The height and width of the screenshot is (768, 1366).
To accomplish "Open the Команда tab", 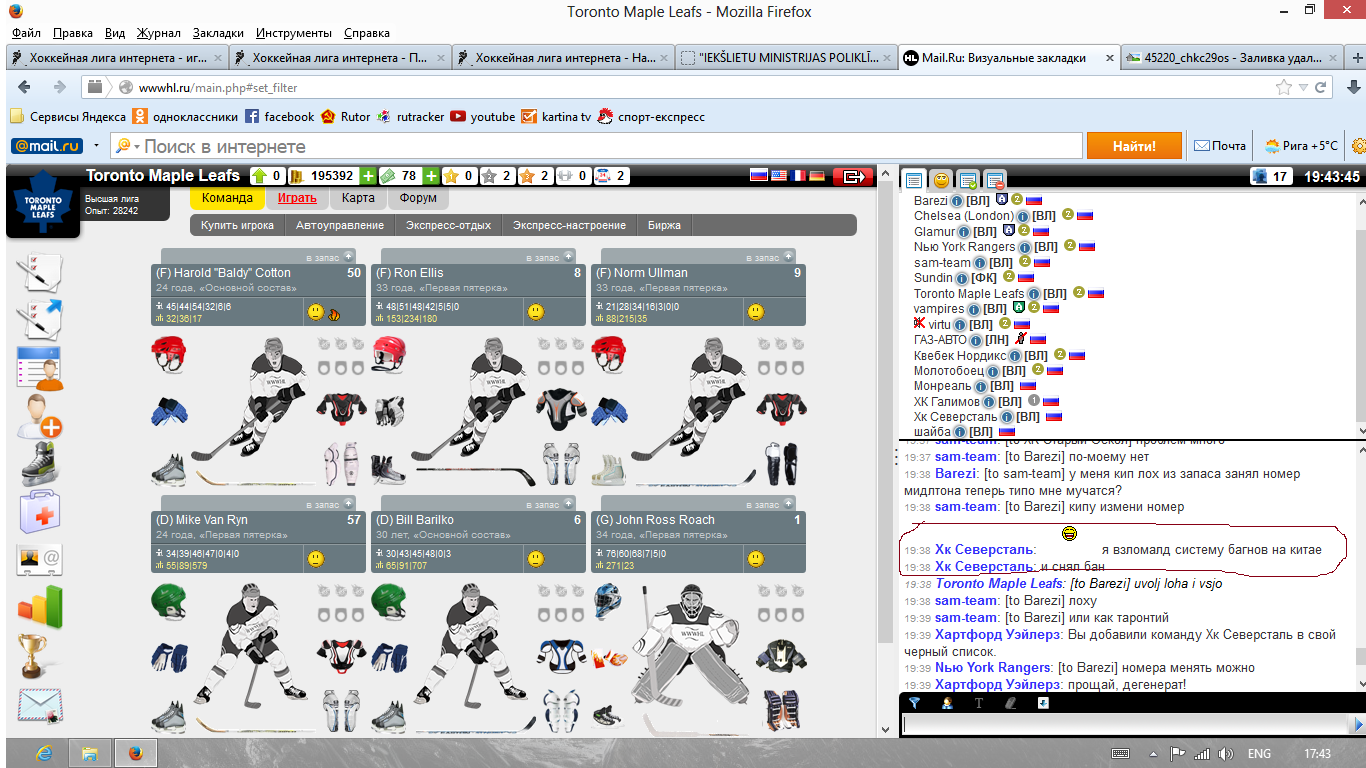I will coord(227,198).
